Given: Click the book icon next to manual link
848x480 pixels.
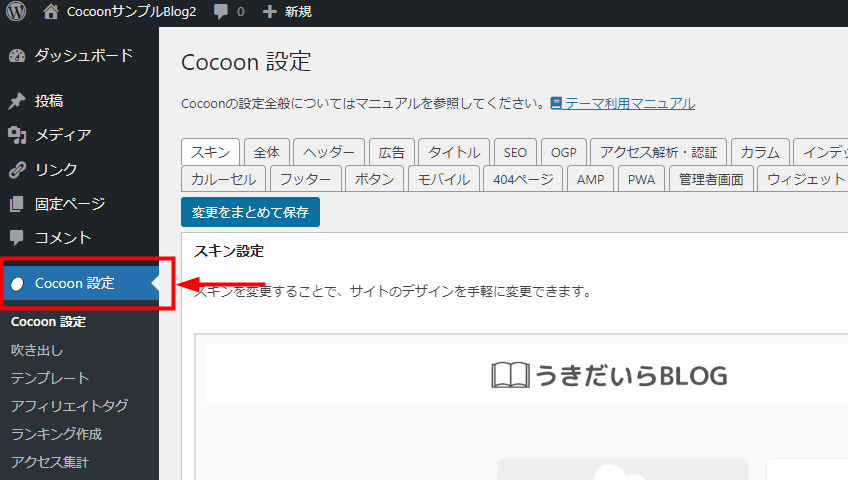Looking at the screenshot, I should (556, 103).
